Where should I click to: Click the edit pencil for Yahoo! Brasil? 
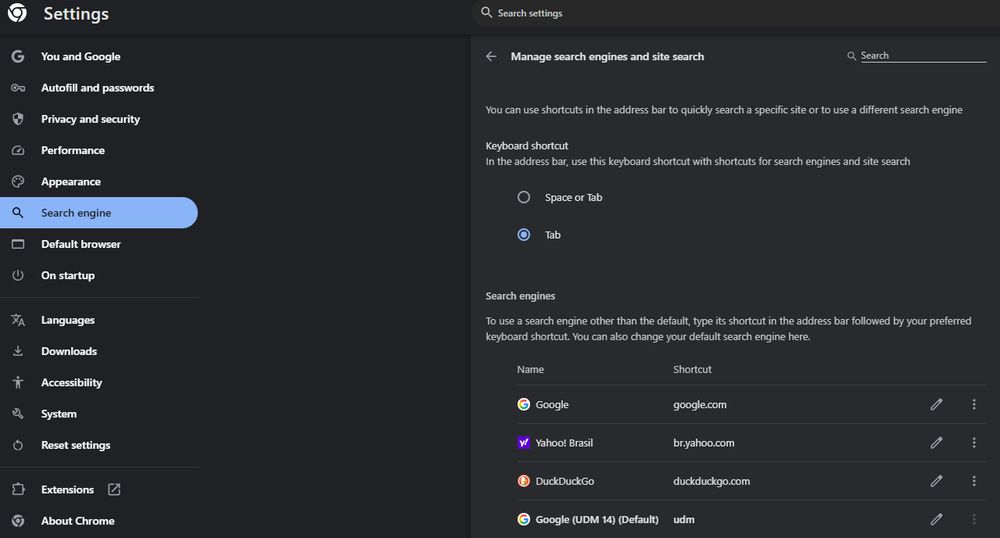point(936,443)
